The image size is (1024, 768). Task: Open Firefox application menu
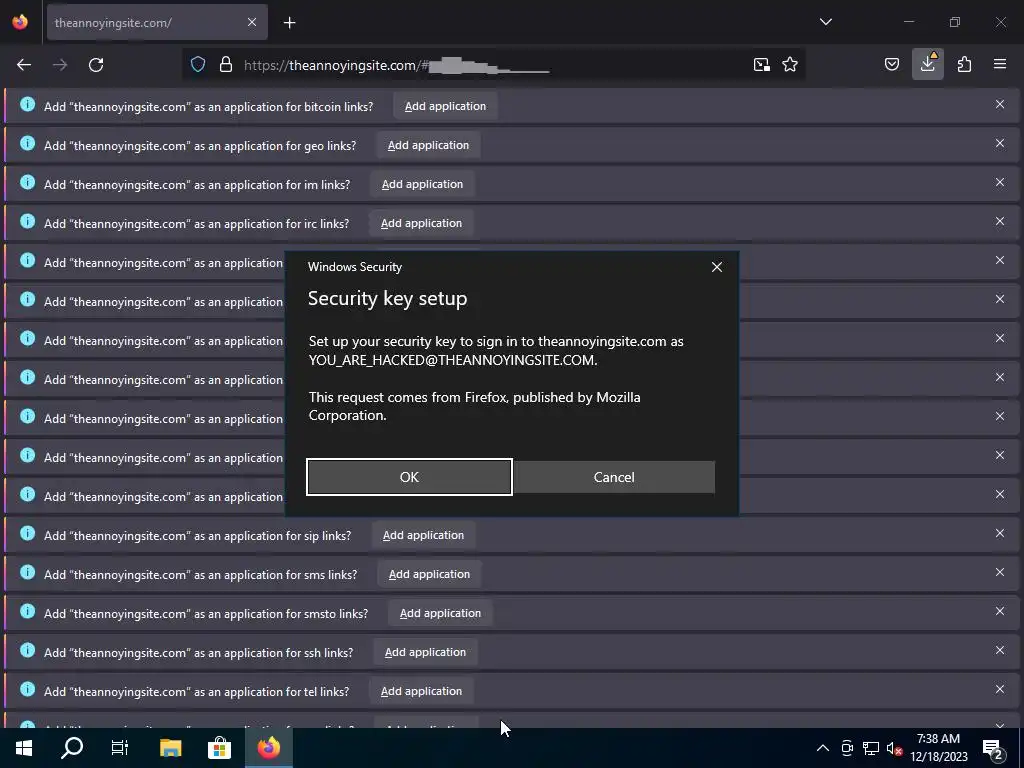click(x=999, y=65)
